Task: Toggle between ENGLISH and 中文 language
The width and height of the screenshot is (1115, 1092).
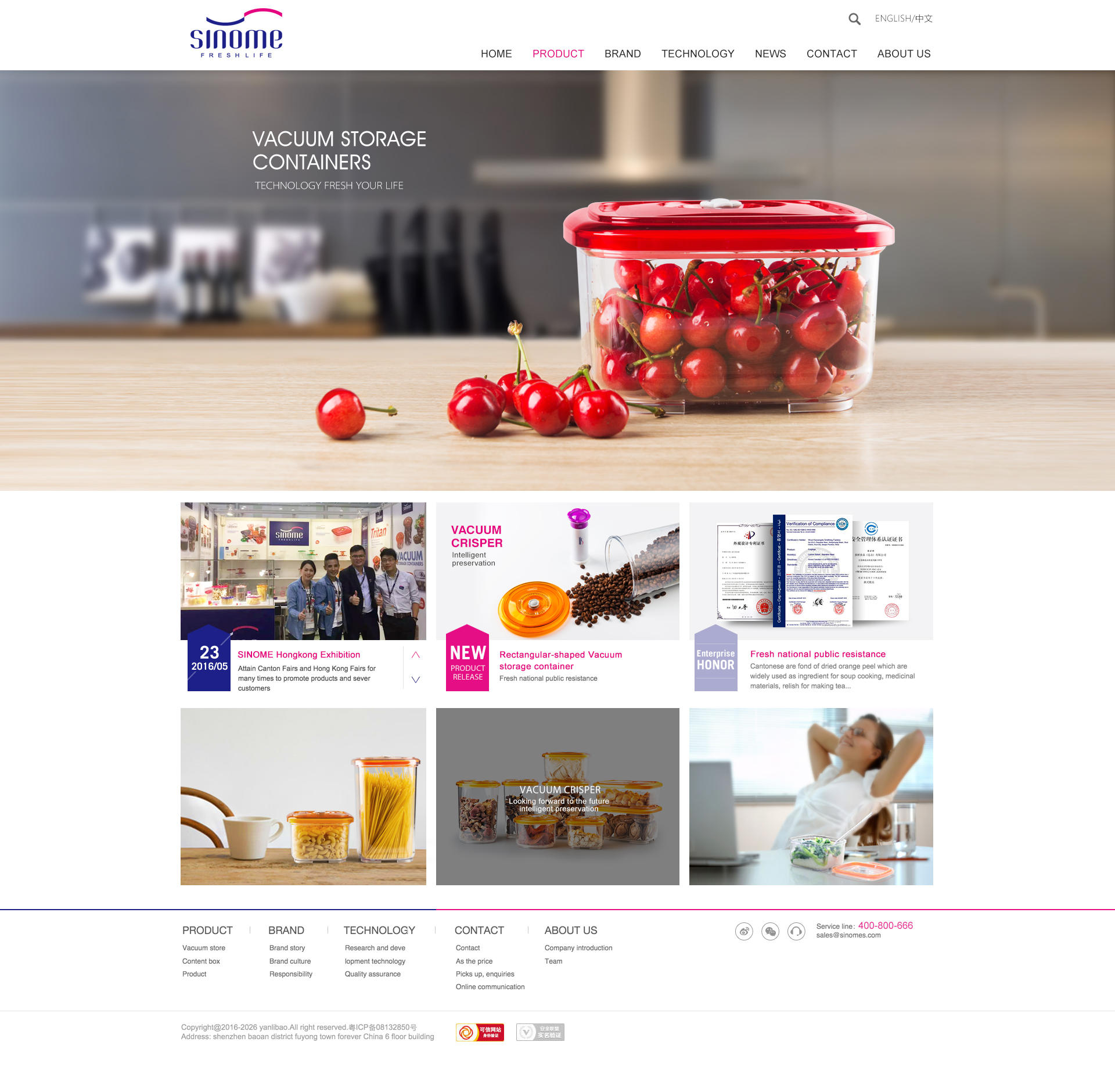Action: coord(901,19)
